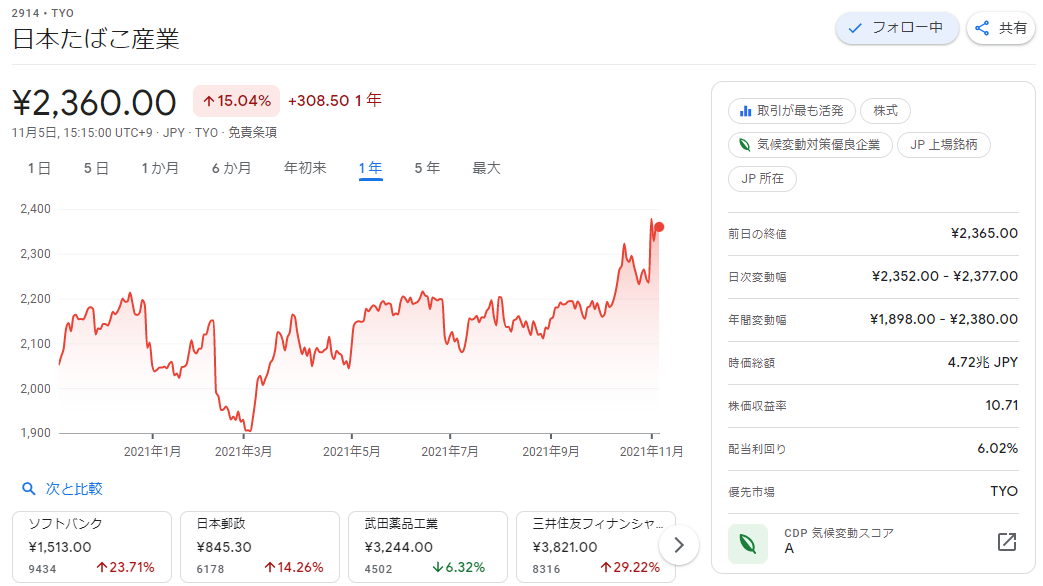Select the 年初来 range tab

coord(305,168)
